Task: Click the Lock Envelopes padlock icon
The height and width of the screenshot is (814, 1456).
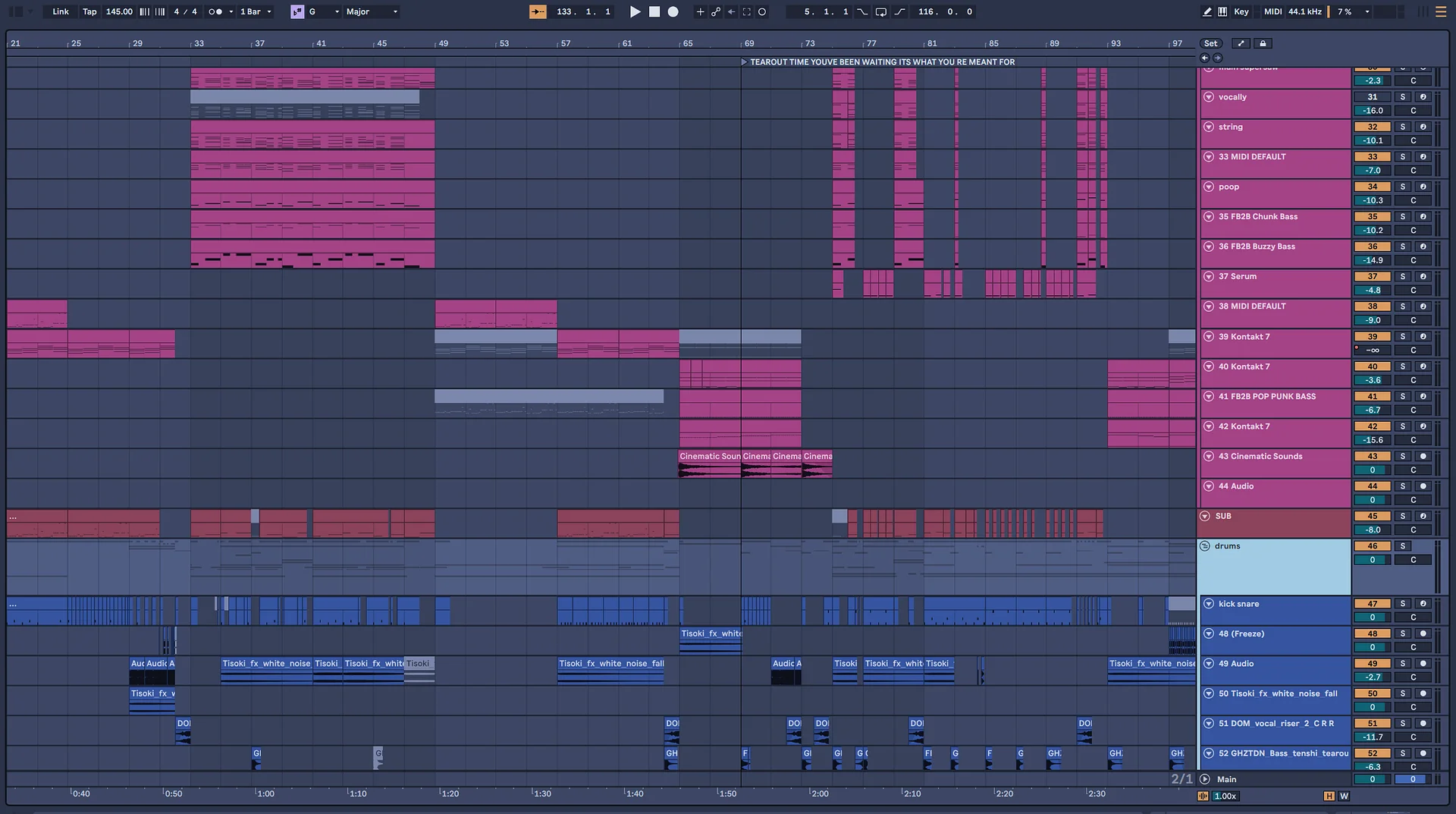Action: pyautogui.click(x=1263, y=43)
